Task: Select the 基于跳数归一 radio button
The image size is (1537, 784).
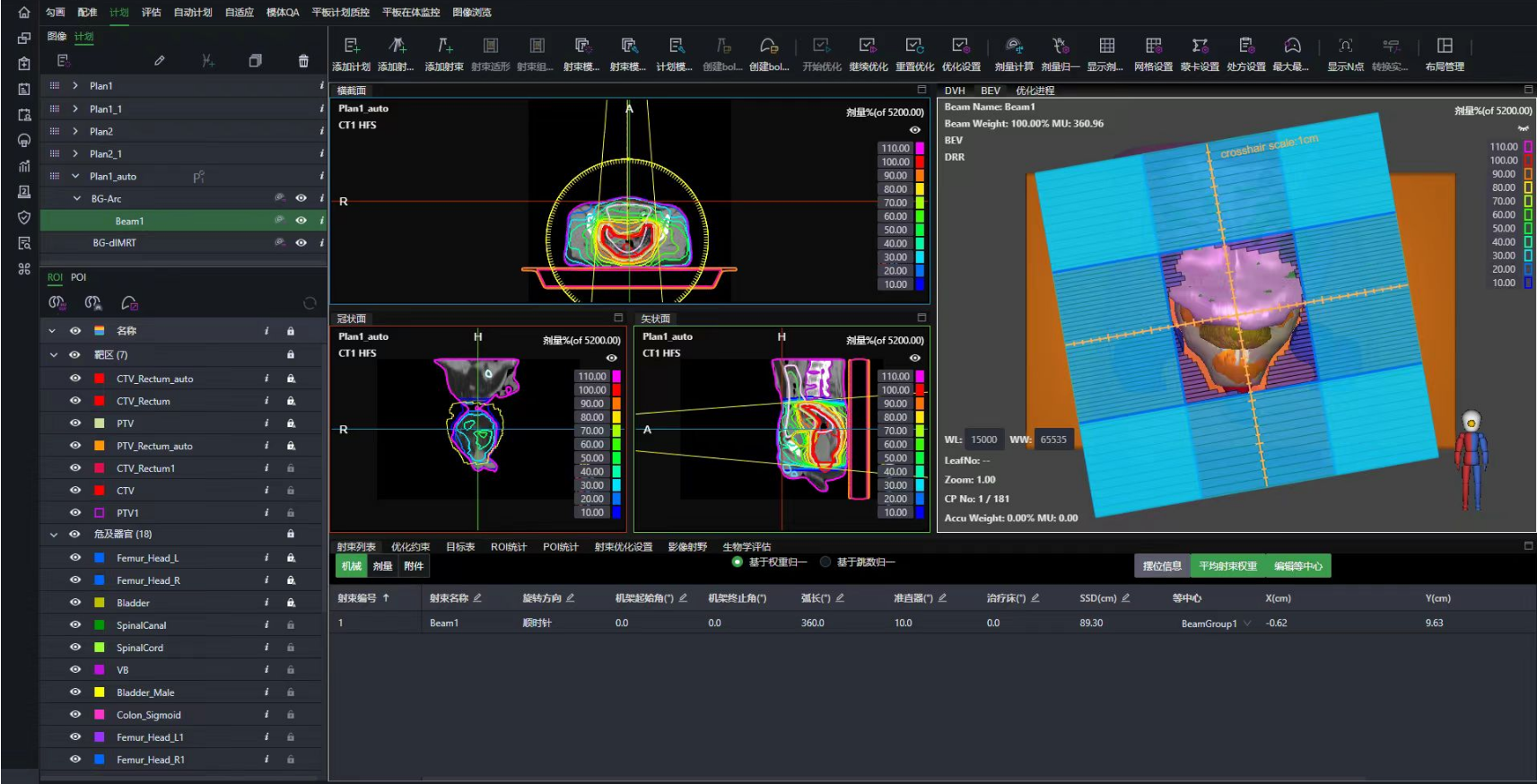Action: pos(825,562)
